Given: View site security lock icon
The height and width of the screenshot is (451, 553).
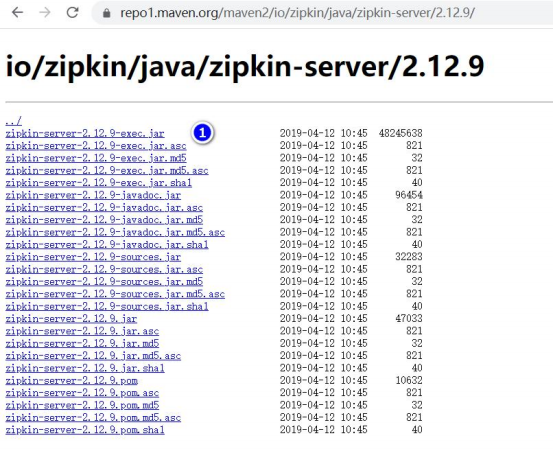Looking at the screenshot, I should pos(107,13).
